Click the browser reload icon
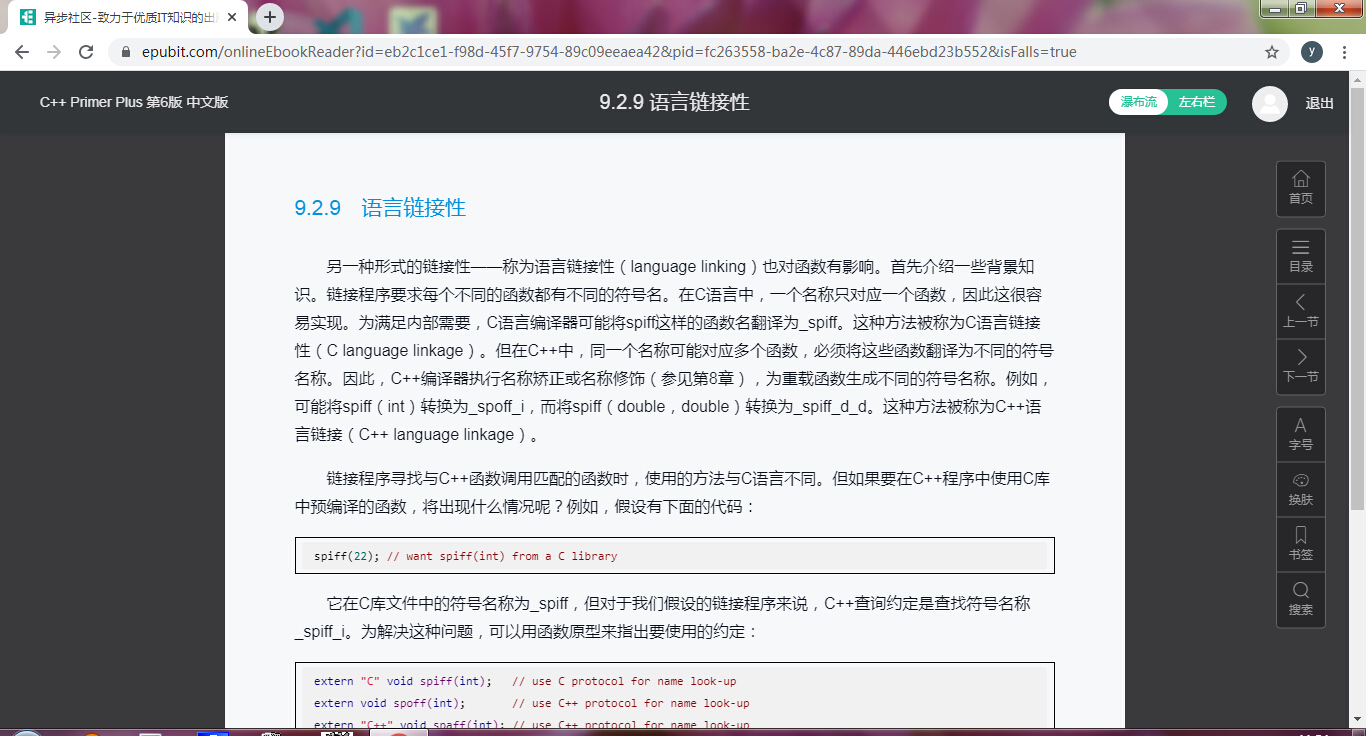This screenshot has height=736, width=1366. pos(85,51)
